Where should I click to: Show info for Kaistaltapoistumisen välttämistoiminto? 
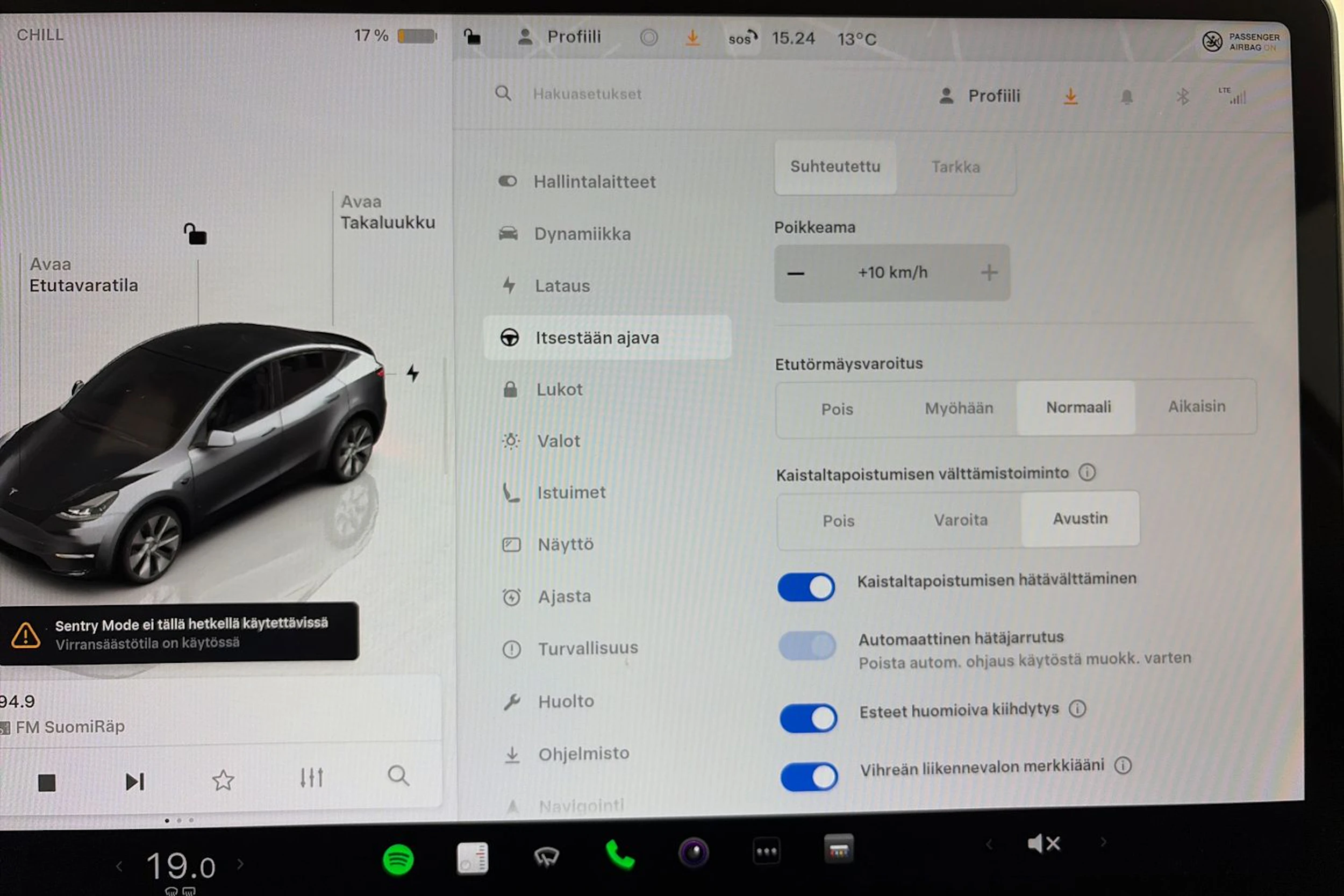(1086, 472)
